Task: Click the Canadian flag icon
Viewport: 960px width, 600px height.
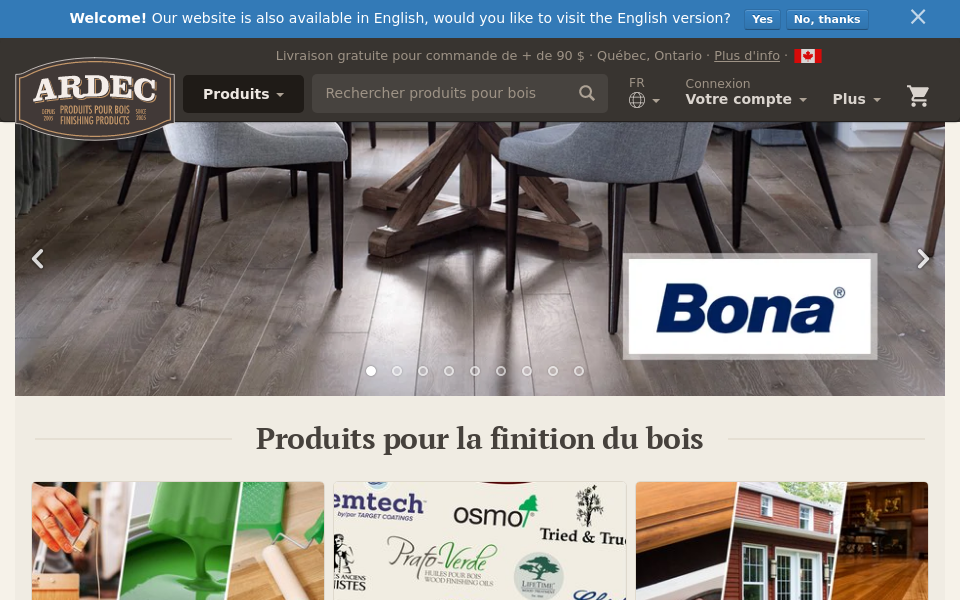Action: (808, 56)
